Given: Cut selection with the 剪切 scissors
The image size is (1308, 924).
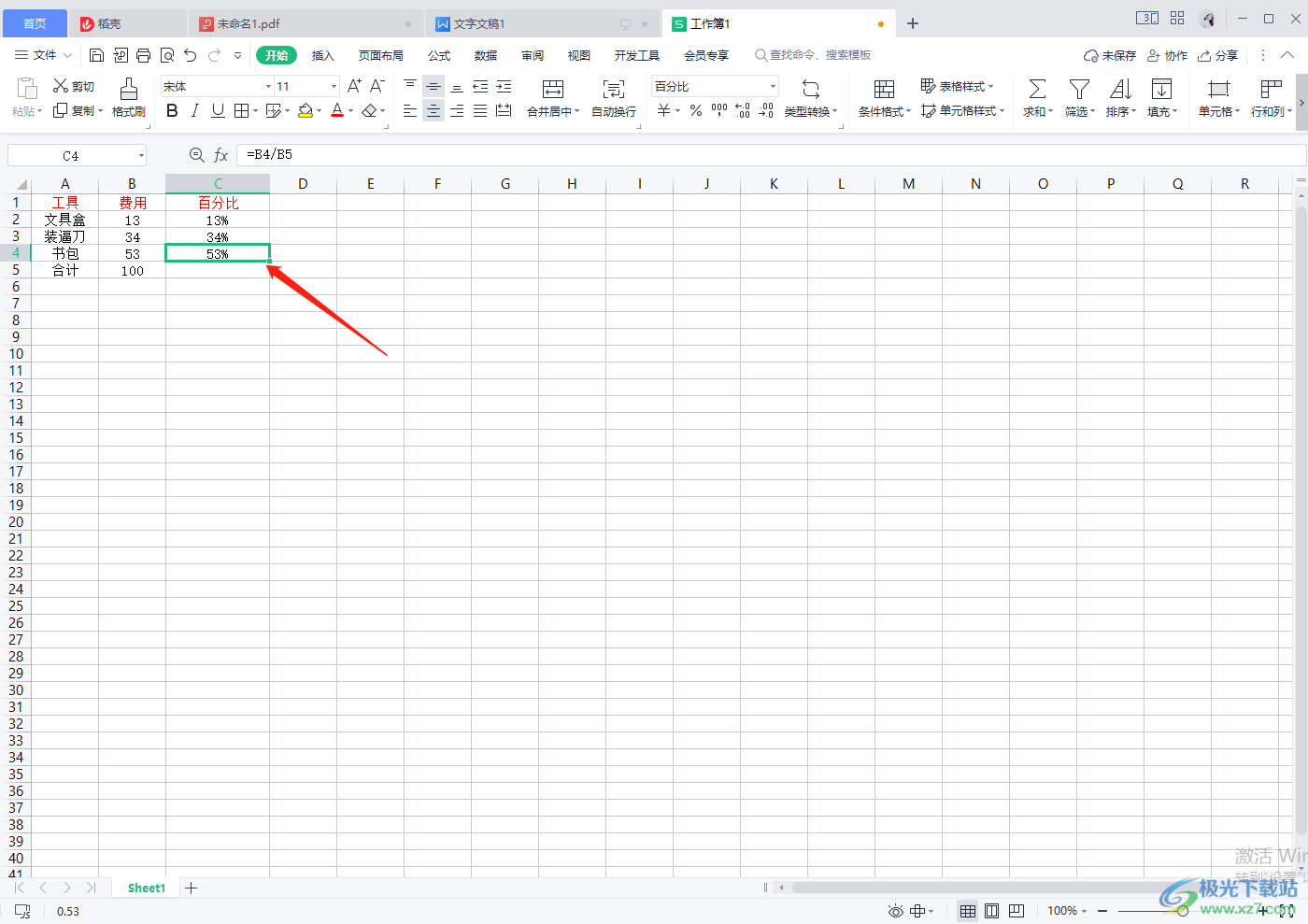Looking at the screenshot, I should coord(74,86).
